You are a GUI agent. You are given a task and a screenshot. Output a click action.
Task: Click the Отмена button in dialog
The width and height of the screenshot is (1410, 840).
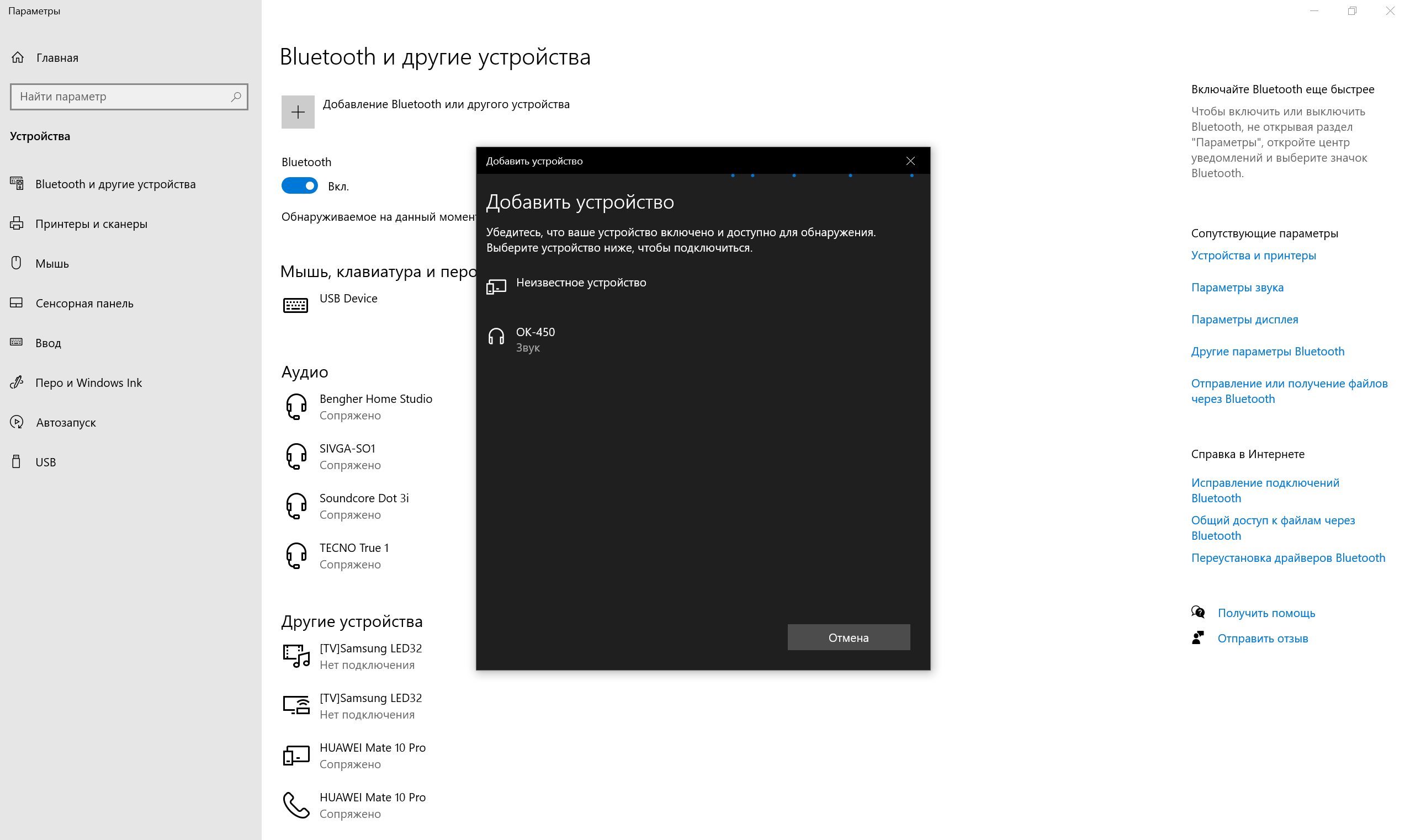pos(849,637)
